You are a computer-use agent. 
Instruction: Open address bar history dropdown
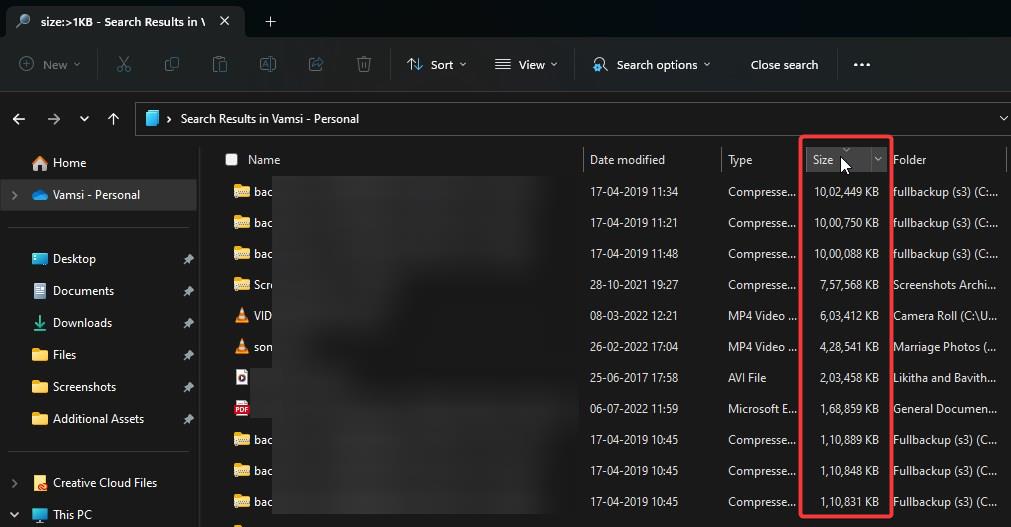pyautogui.click(x=1003, y=119)
